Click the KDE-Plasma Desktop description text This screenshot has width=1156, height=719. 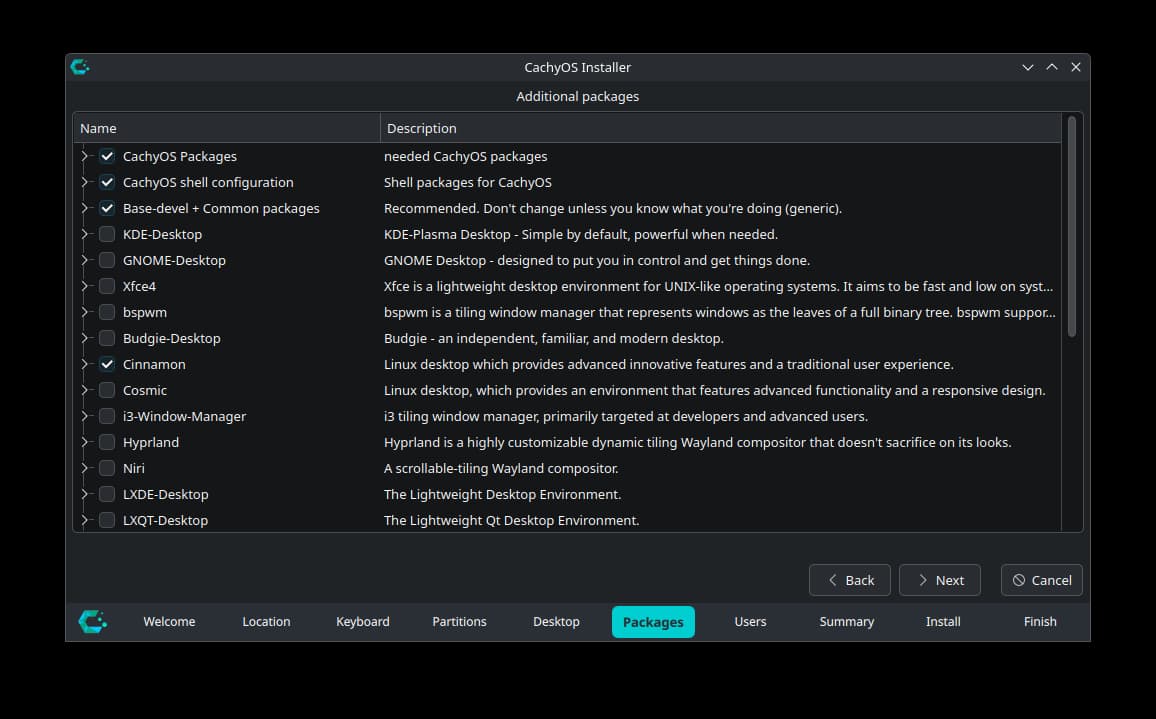tap(581, 235)
